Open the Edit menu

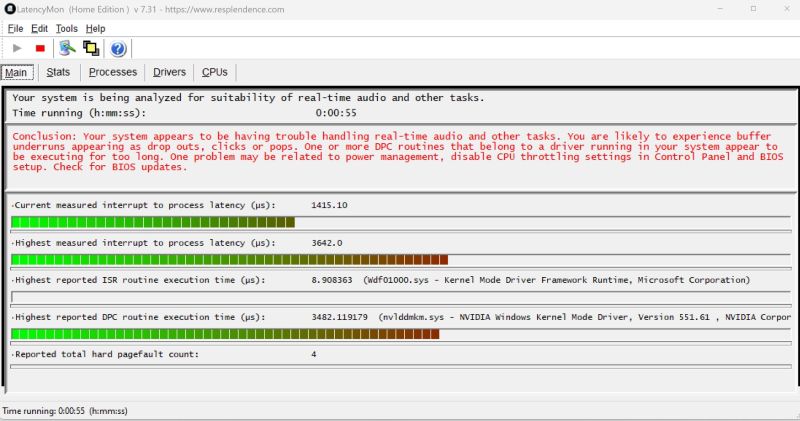39,29
